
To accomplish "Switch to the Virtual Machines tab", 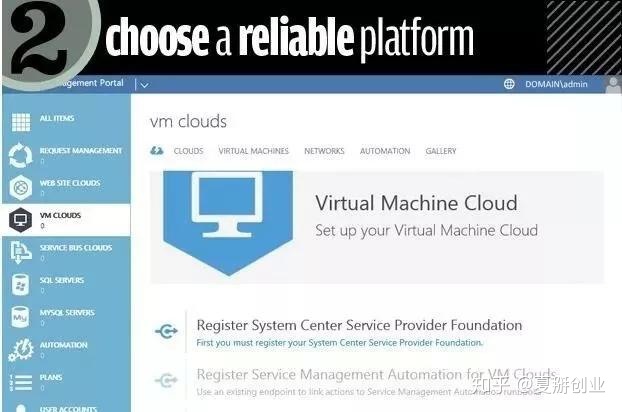I will (253, 151).
